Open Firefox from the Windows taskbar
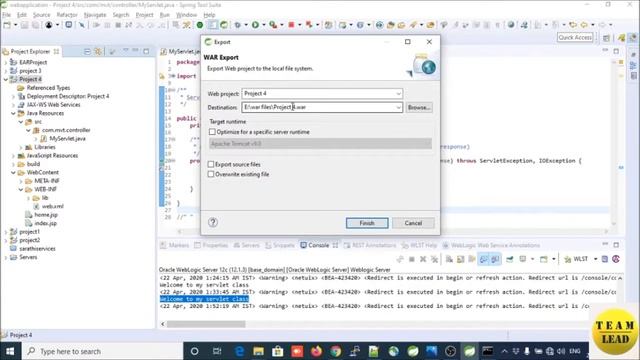The width and height of the screenshot is (640, 360). tap(316, 351)
